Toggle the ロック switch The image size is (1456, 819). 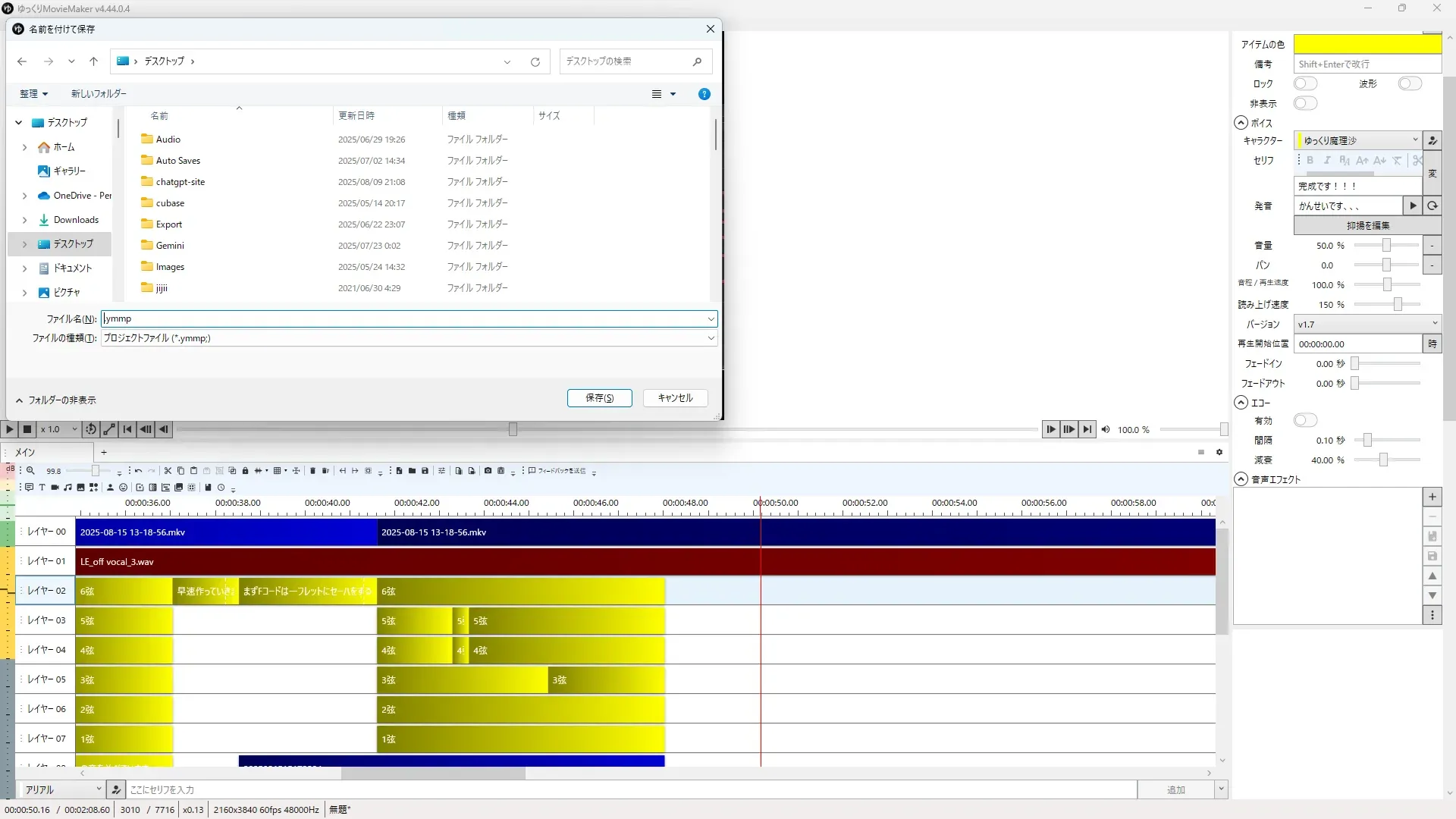(1305, 83)
